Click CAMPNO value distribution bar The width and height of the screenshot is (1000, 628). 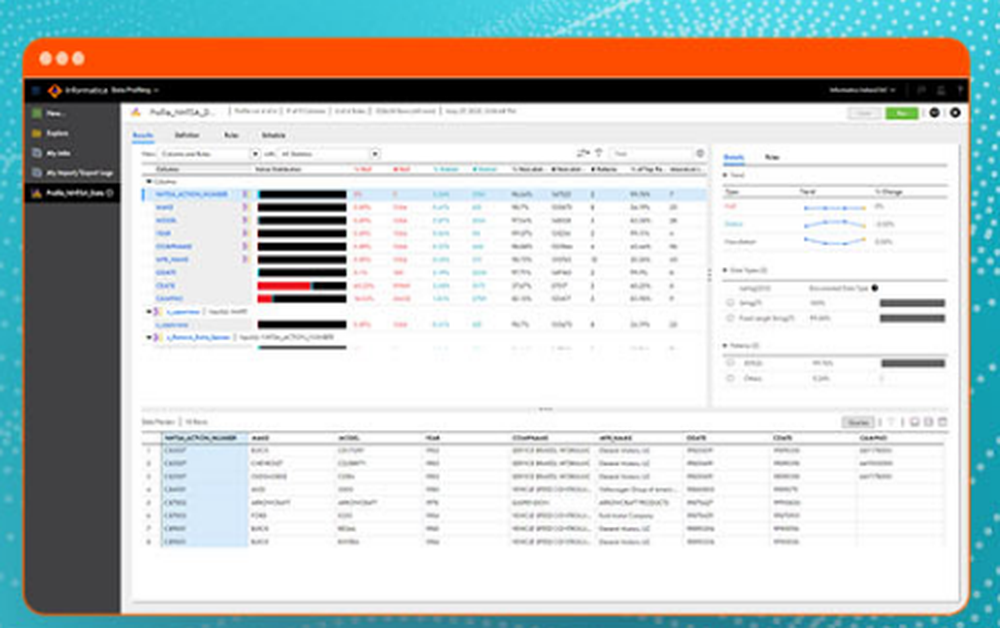302,298
